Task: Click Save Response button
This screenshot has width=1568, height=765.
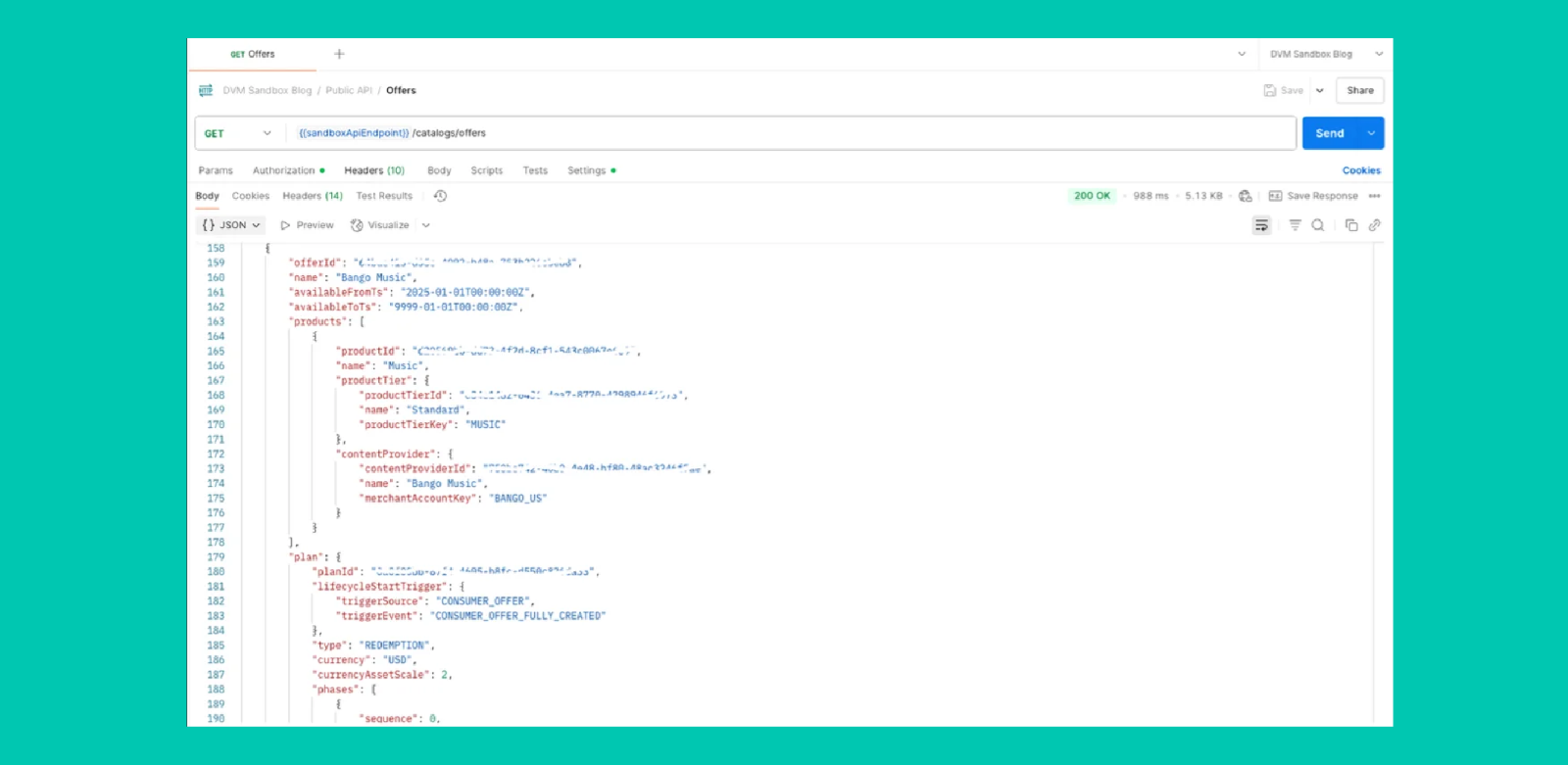Action: point(1313,196)
